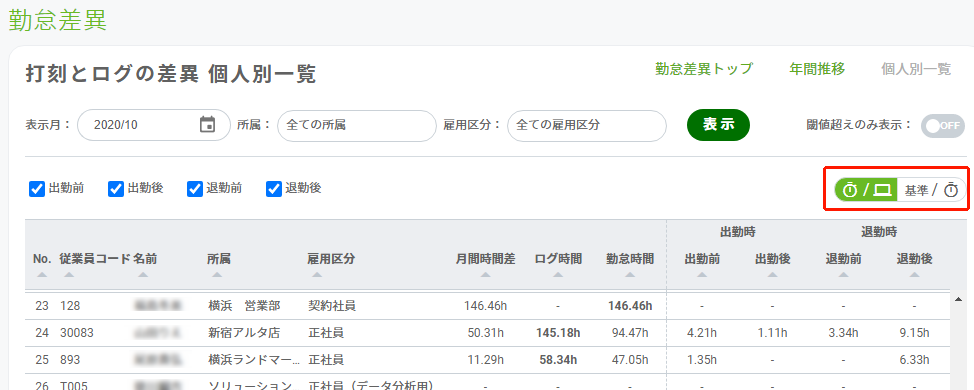Viewport: 974px width, 390px height.
Task: Click the 47.05h 勤怠時間 value
Action: tap(630, 360)
